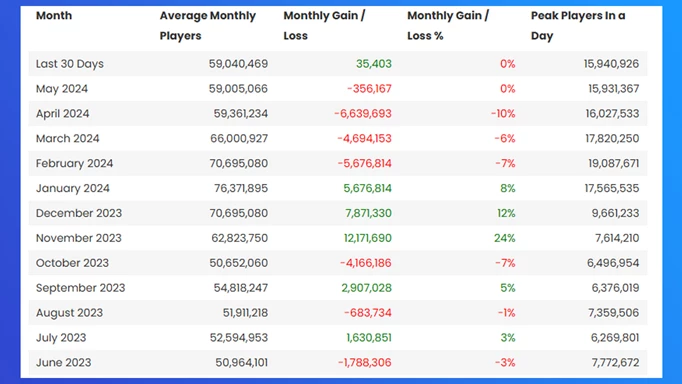Screen dimensions: 682x384
Task: Click the Month column header
Action: pyautogui.click(x=54, y=16)
